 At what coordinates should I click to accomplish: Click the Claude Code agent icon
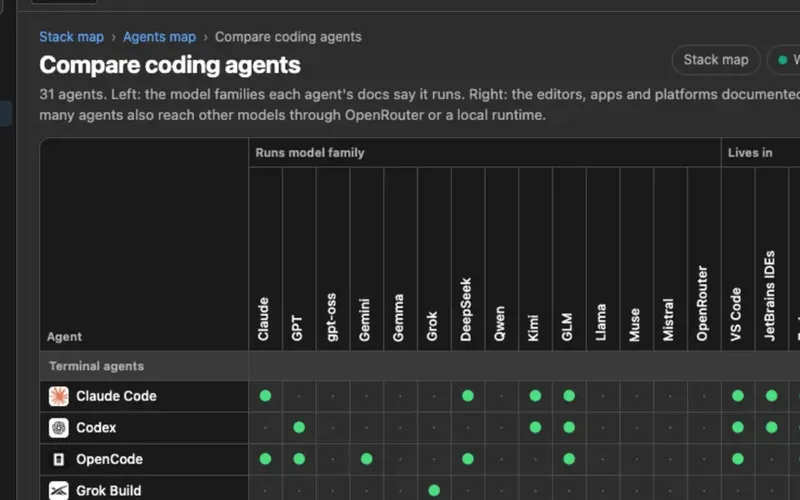(x=59, y=396)
